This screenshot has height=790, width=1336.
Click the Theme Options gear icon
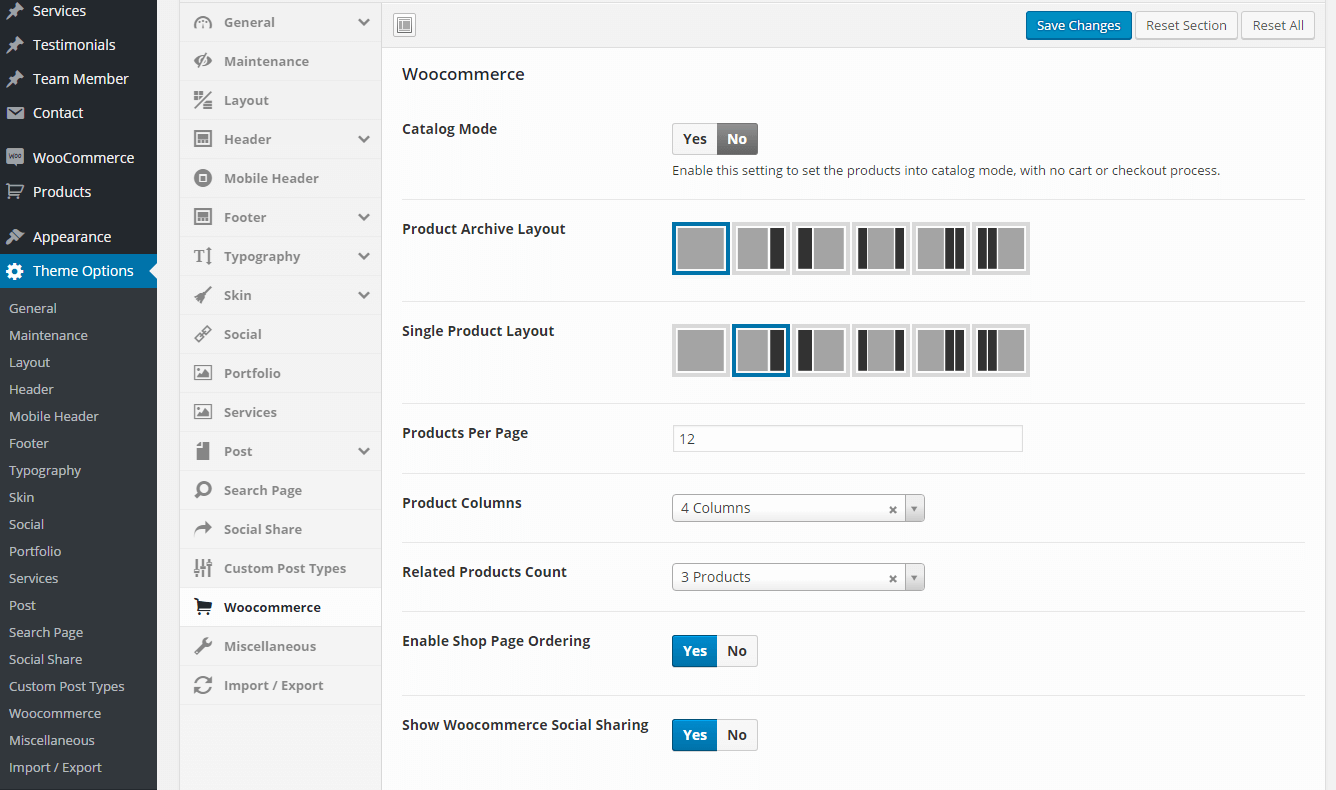click(x=15, y=271)
